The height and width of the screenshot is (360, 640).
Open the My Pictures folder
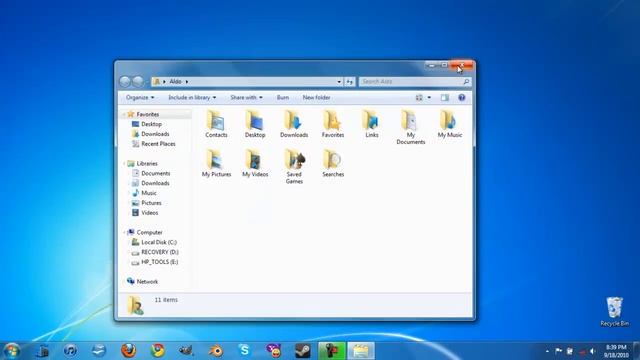[216, 163]
